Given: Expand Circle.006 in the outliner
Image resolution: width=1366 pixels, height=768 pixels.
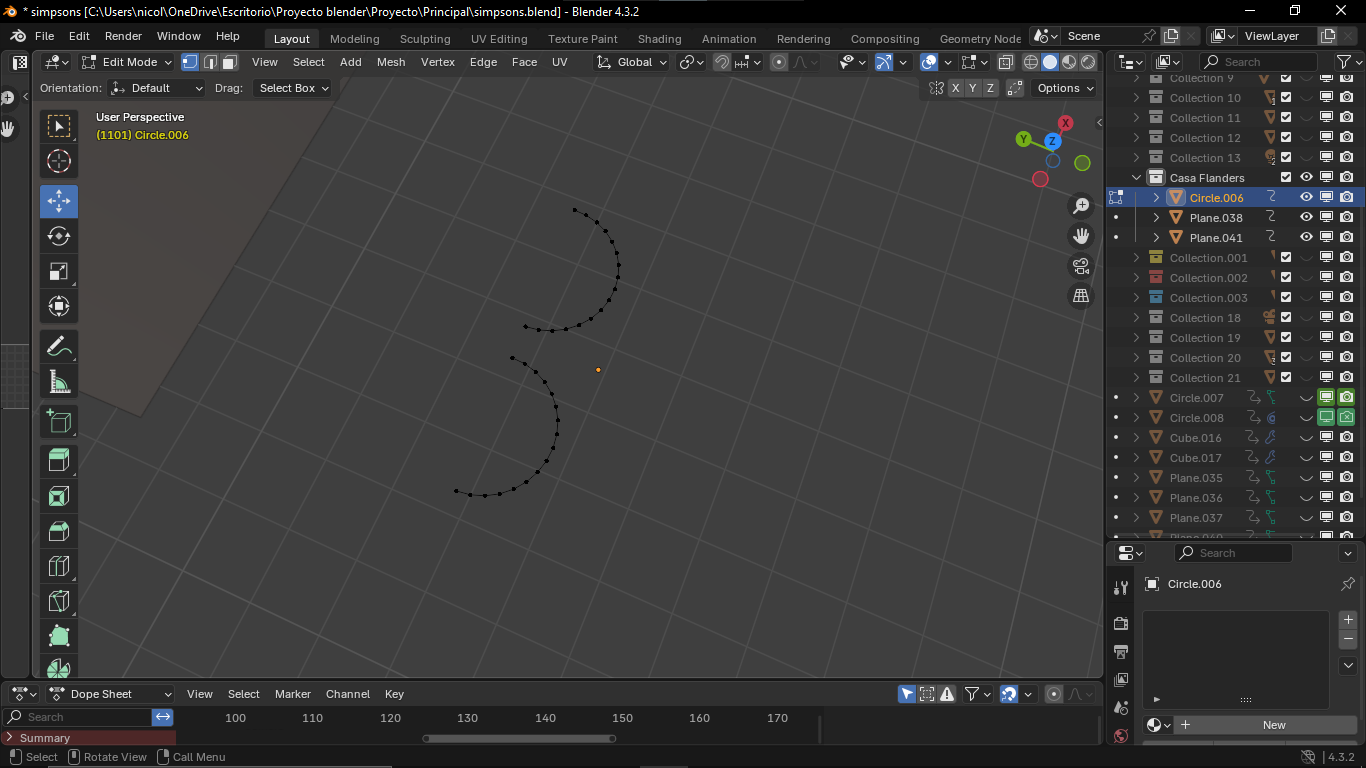Looking at the screenshot, I should point(1156,198).
